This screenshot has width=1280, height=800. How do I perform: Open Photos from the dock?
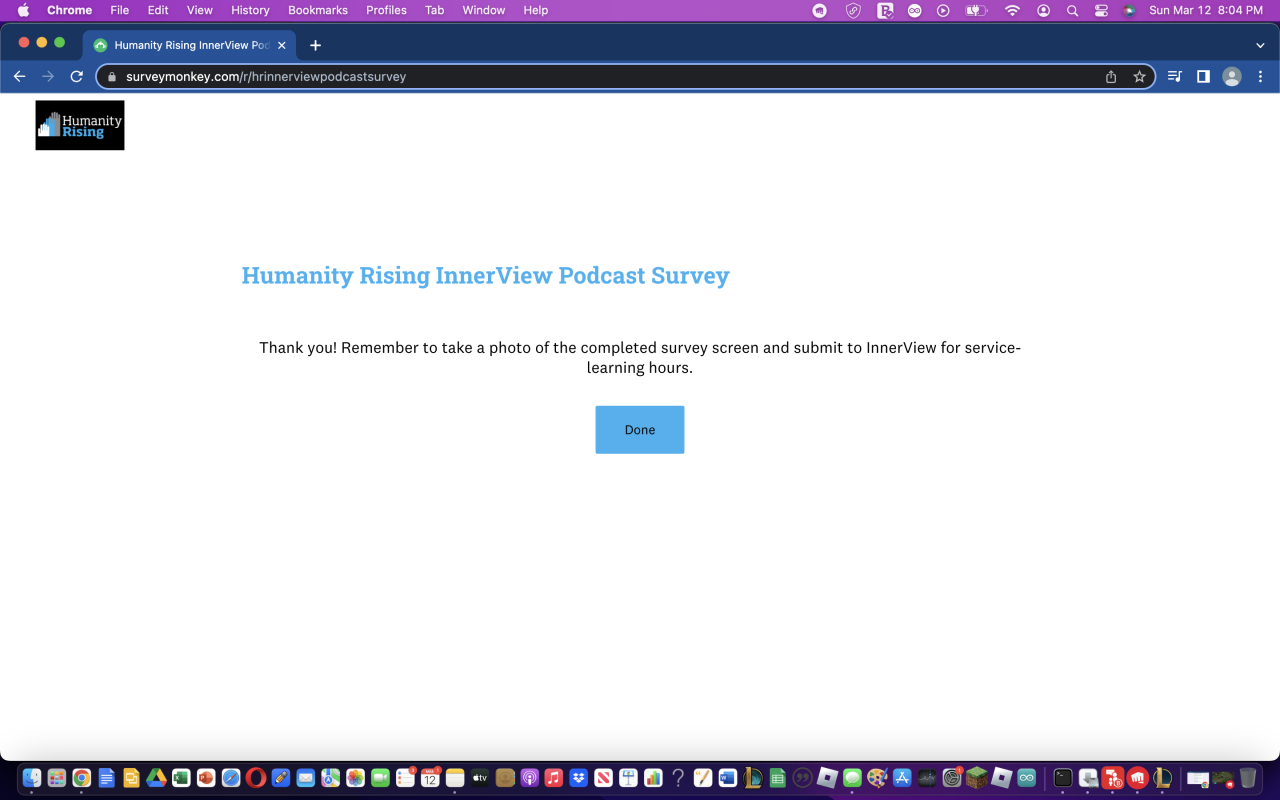355,778
